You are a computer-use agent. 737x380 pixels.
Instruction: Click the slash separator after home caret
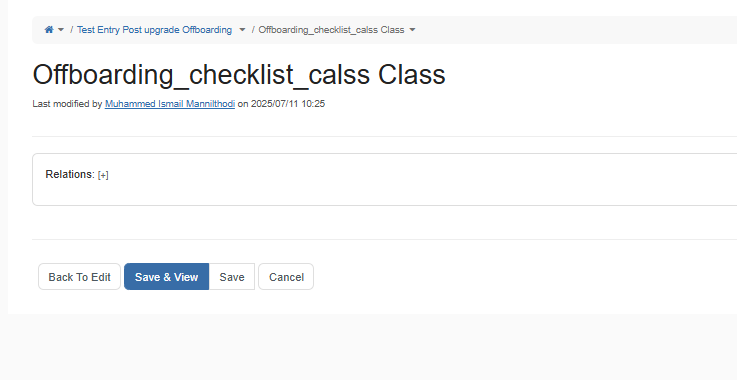[71, 30]
